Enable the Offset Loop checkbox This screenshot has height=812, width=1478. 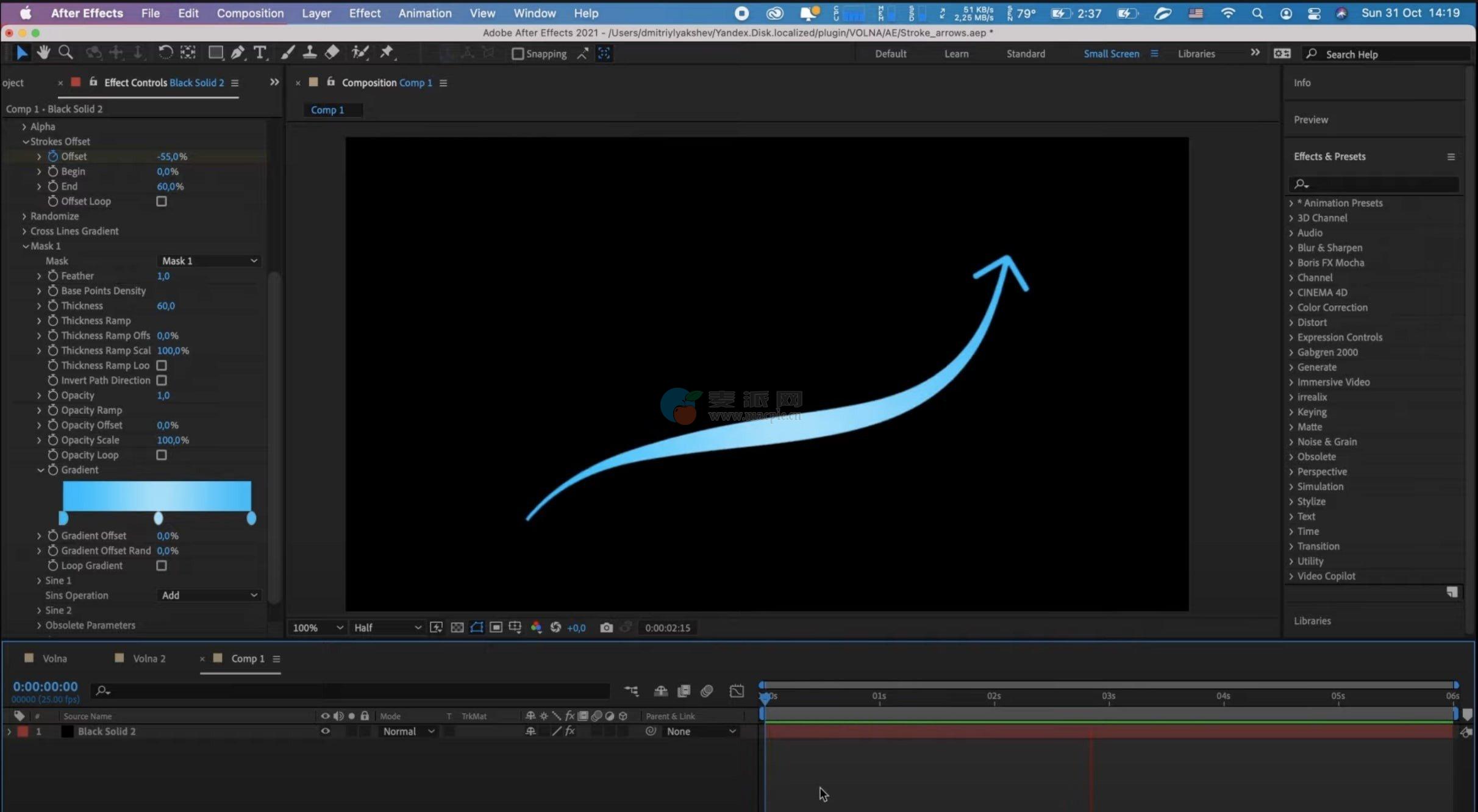162,201
